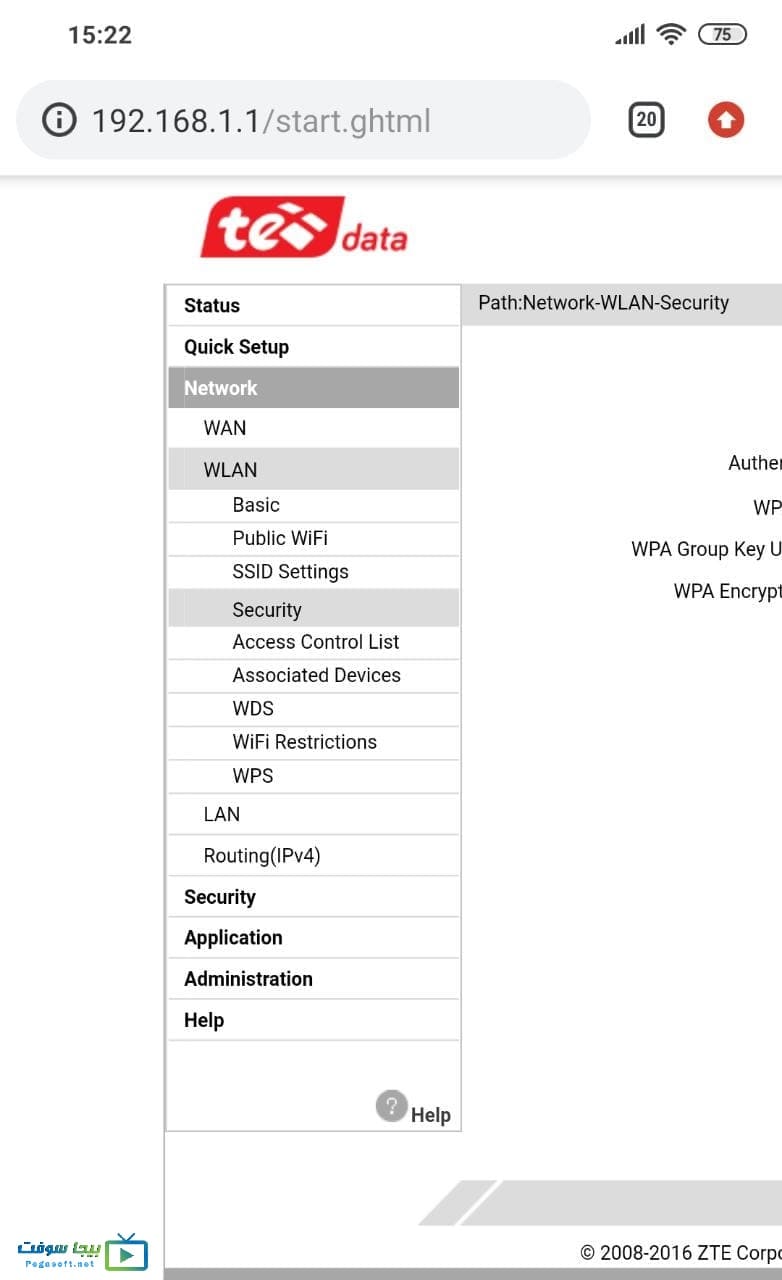The width and height of the screenshot is (782, 1280).
Task: Open the Status menu
Action: [314, 306]
